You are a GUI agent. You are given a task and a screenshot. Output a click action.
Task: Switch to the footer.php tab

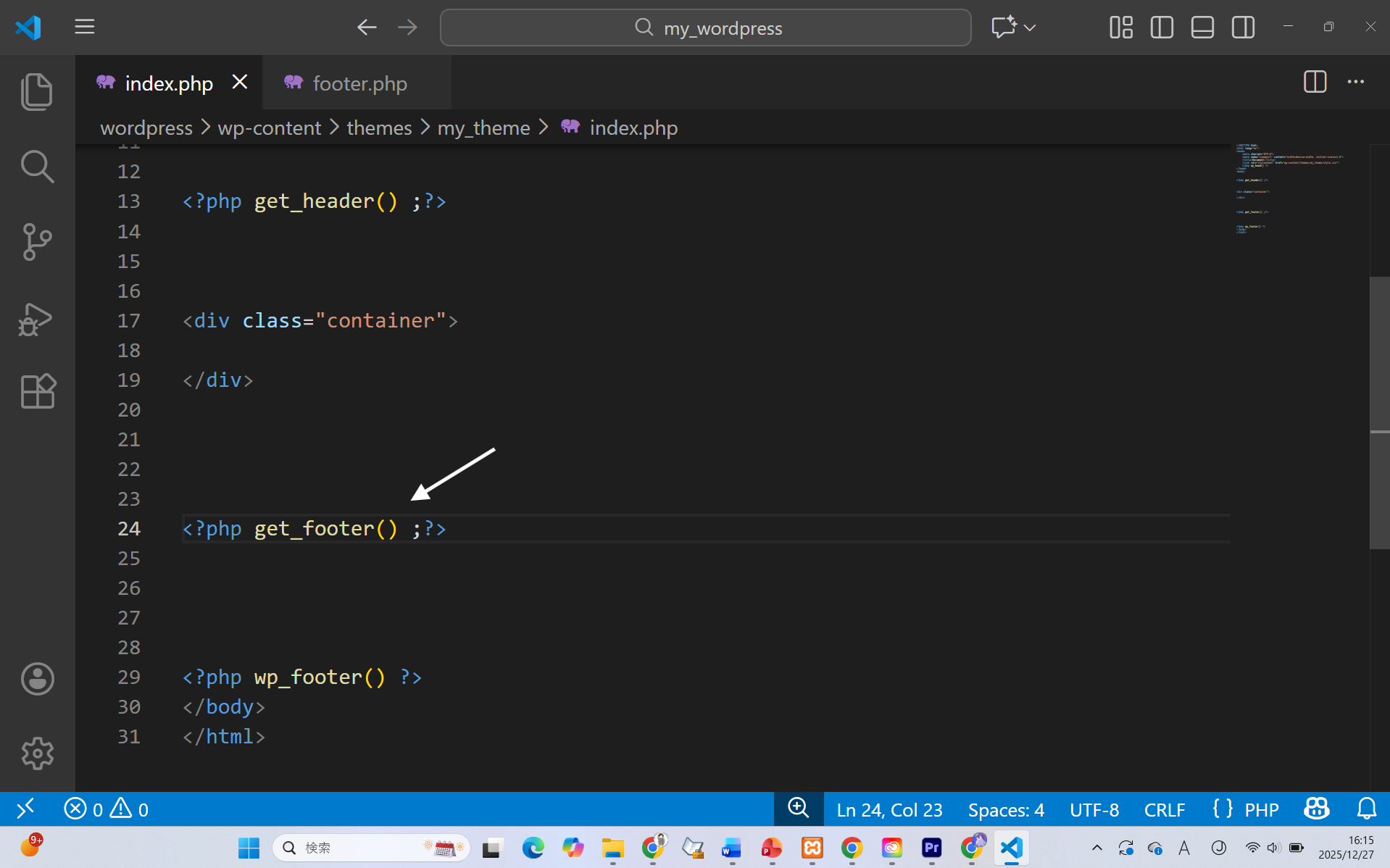click(359, 83)
